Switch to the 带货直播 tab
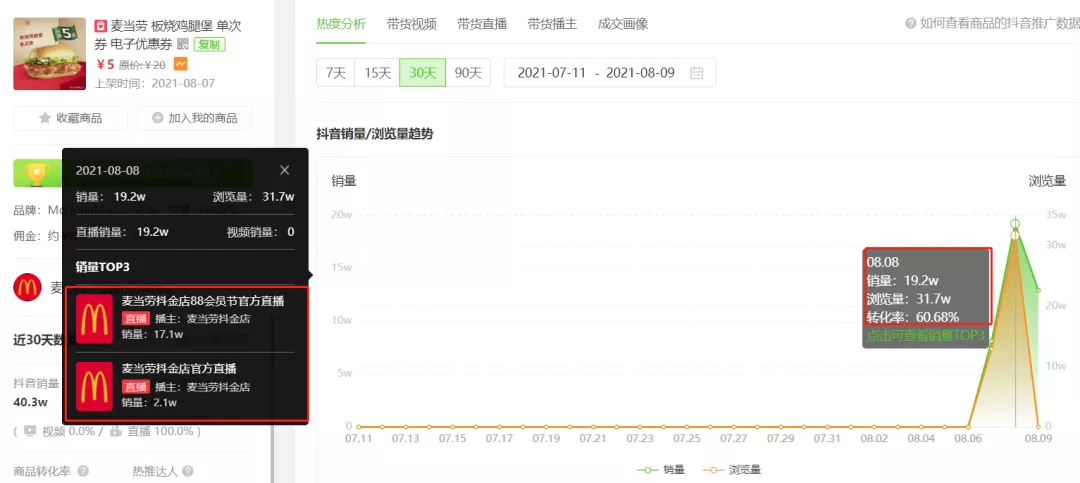Viewport: 1080px width, 483px height. click(x=481, y=23)
